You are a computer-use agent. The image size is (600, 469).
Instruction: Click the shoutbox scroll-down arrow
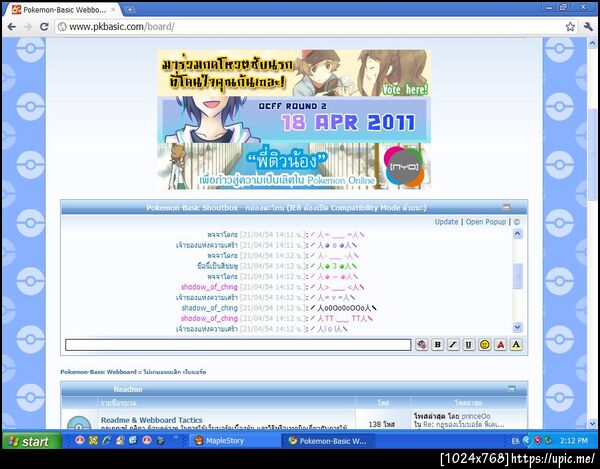[517, 327]
